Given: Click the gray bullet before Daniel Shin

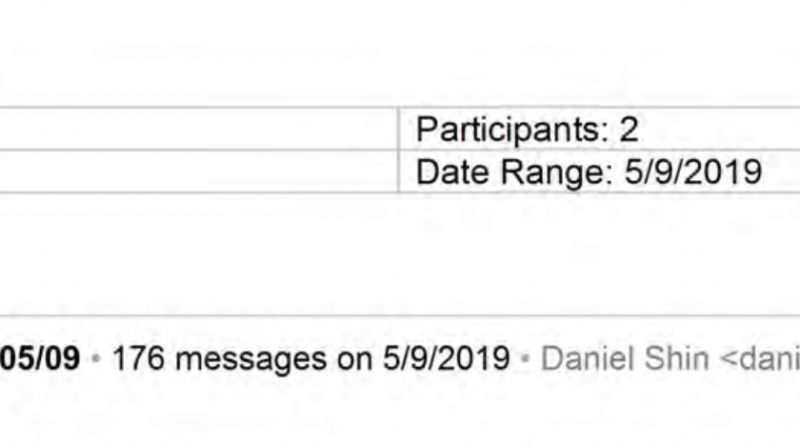Looking at the screenshot, I should [x=525, y=358].
